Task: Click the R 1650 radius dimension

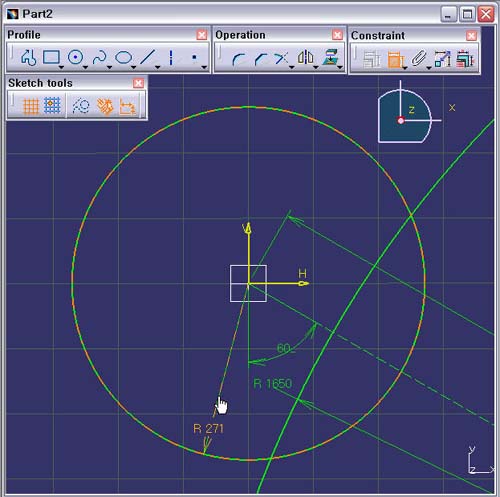Action: click(273, 384)
